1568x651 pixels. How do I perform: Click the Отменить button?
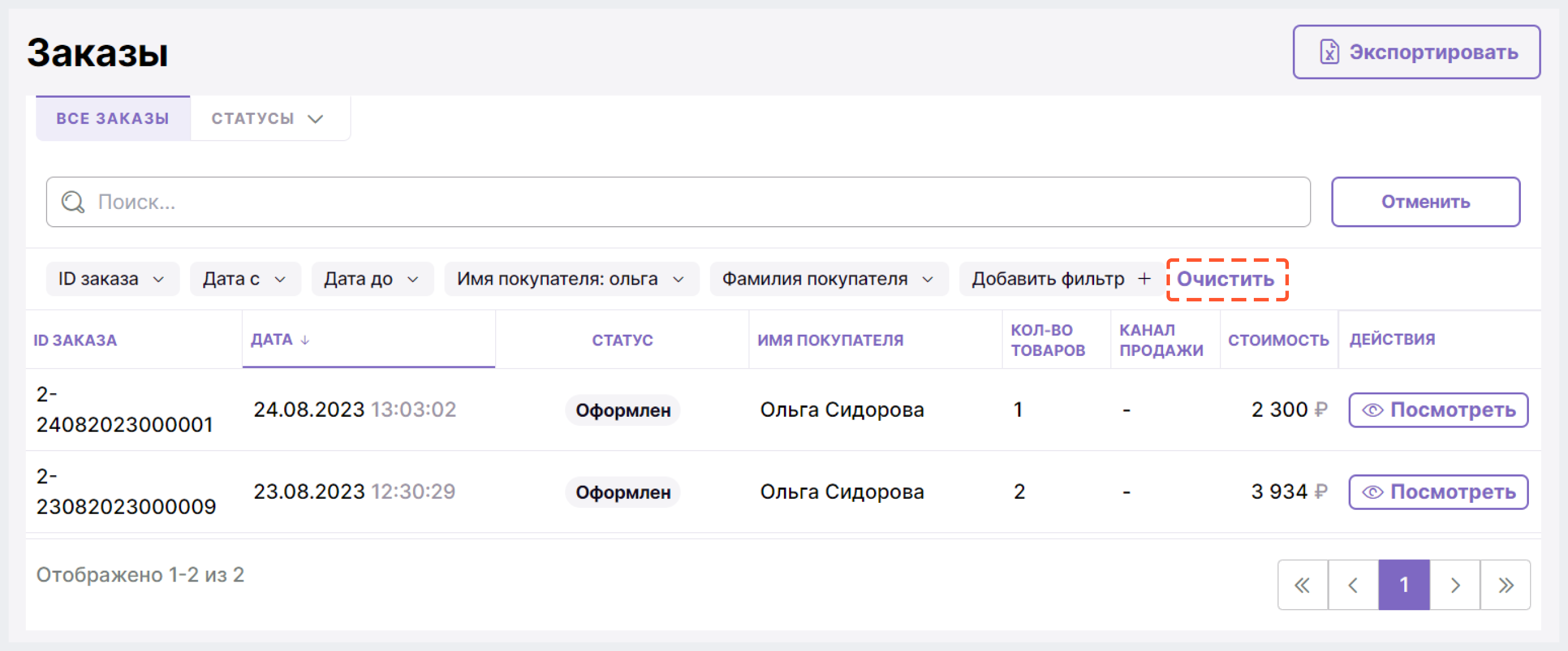(x=1426, y=202)
